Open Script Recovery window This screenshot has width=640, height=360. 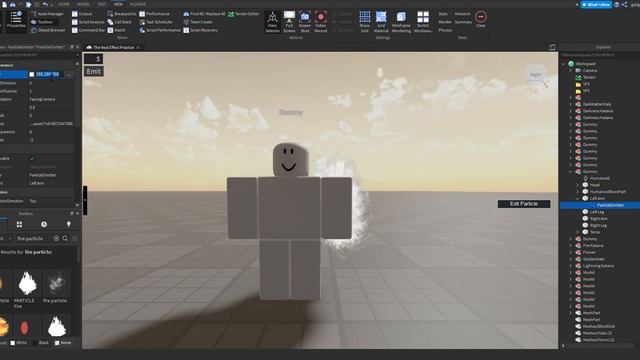click(x=200, y=30)
